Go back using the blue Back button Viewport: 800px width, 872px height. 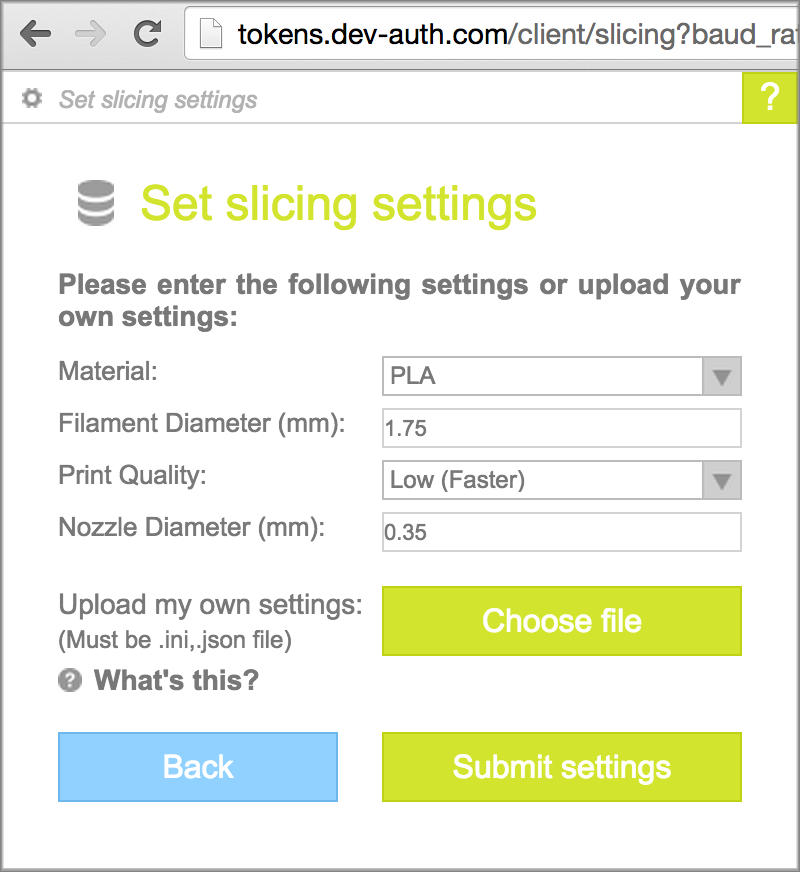click(x=198, y=767)
